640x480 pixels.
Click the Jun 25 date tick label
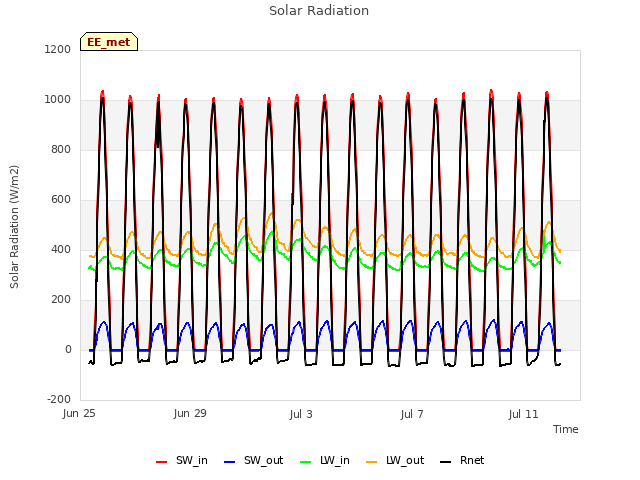[79, 414]
